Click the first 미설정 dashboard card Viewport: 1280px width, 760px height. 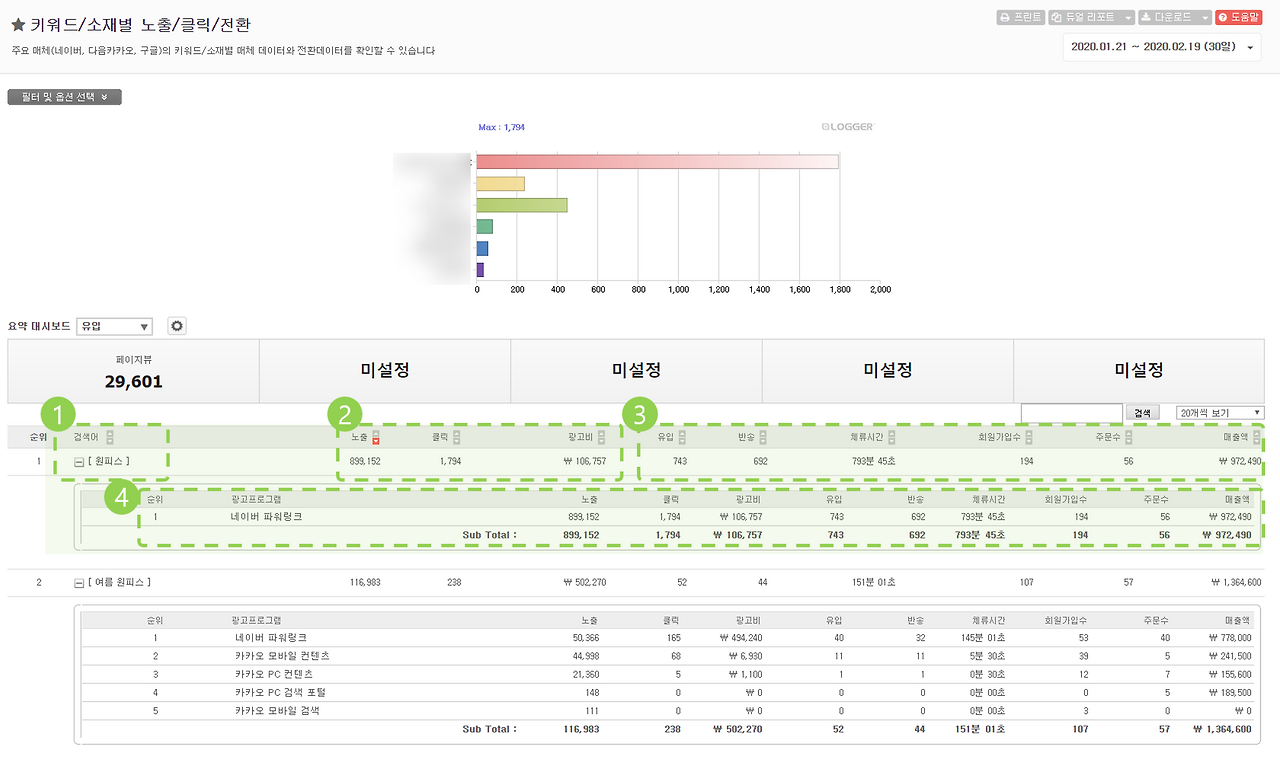[384, 371]
